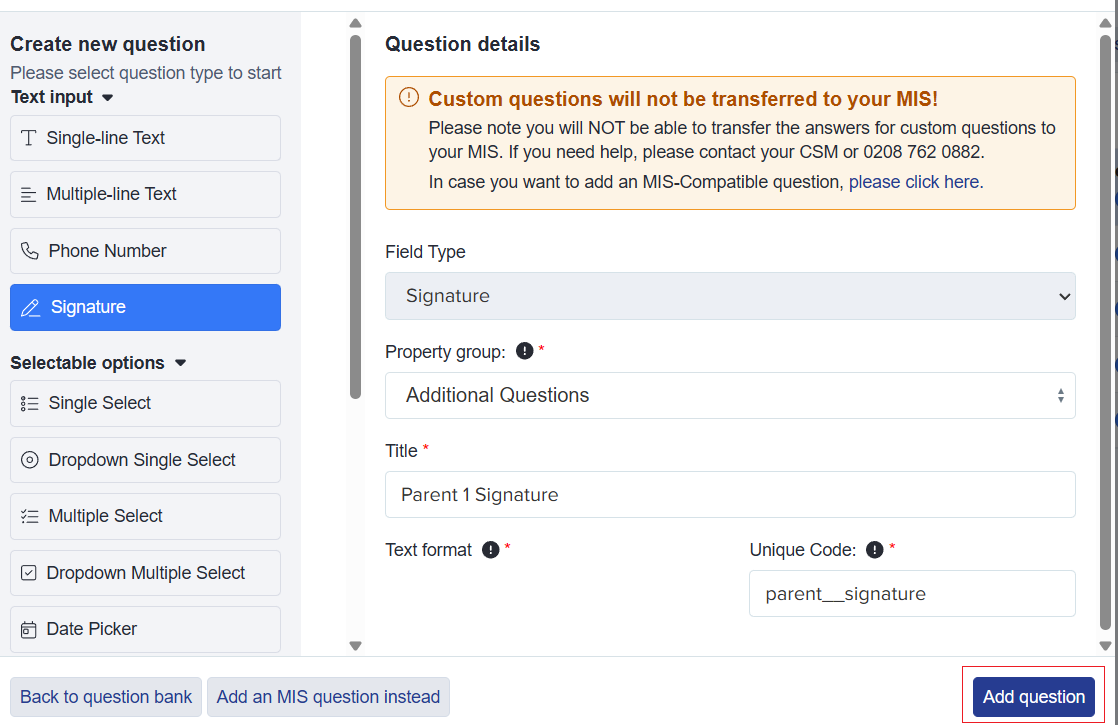Screen dimensions: 1118x725
Task: Open the Property group dropdown
Action: tap(730, 396)
